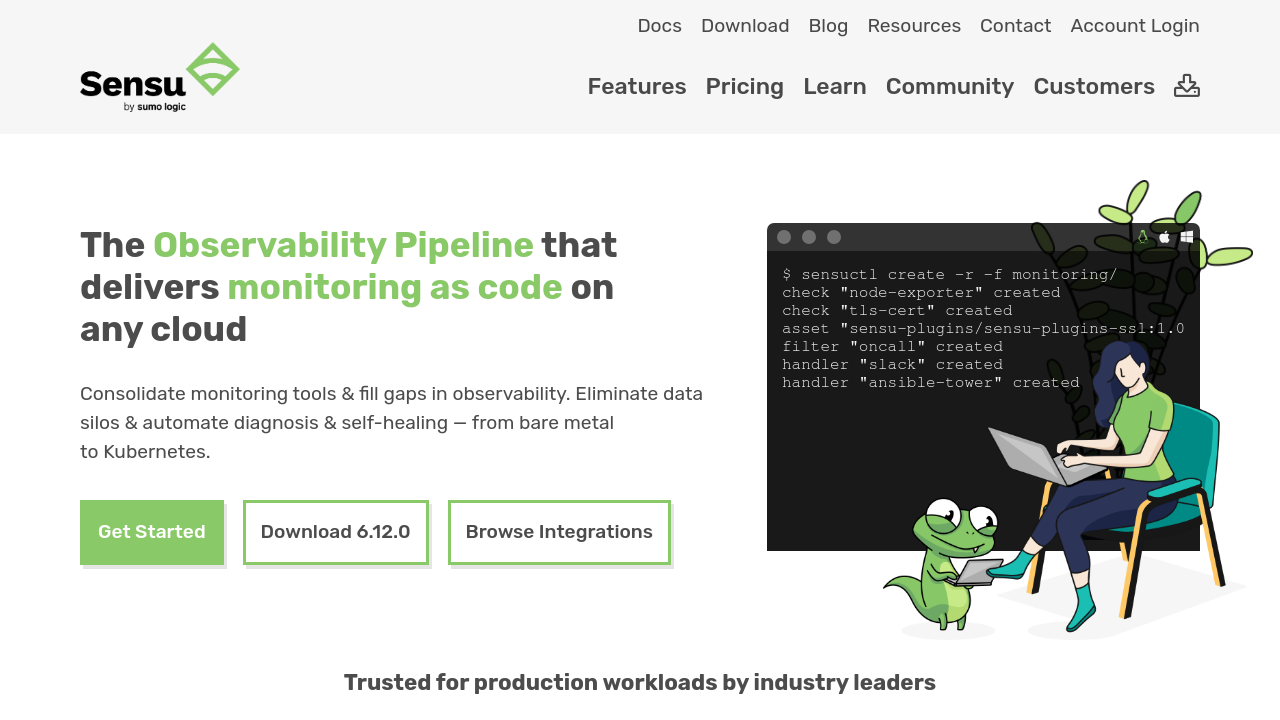Viewport: 1280px width, 720px height.
Task: Click the terminal sensuctl command text
Action: 949,275
